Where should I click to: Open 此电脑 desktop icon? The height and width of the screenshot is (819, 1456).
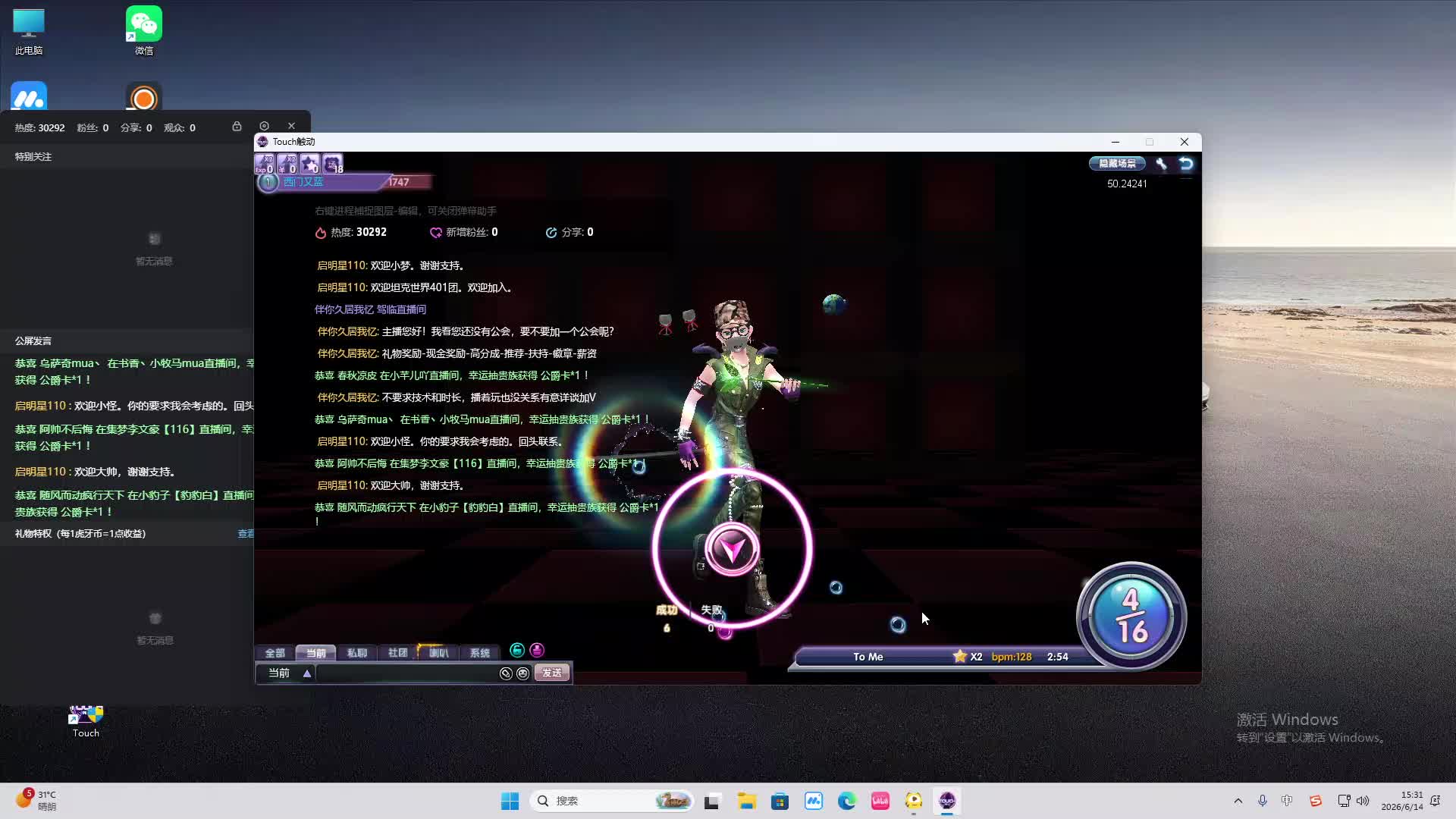29,32
